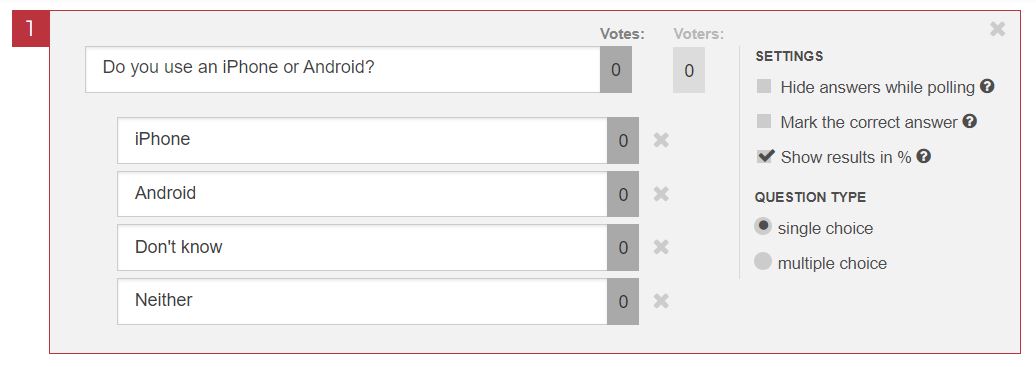Uncheck Show results in % checkbox
The image size is (1036, 367).
[765, 156]
